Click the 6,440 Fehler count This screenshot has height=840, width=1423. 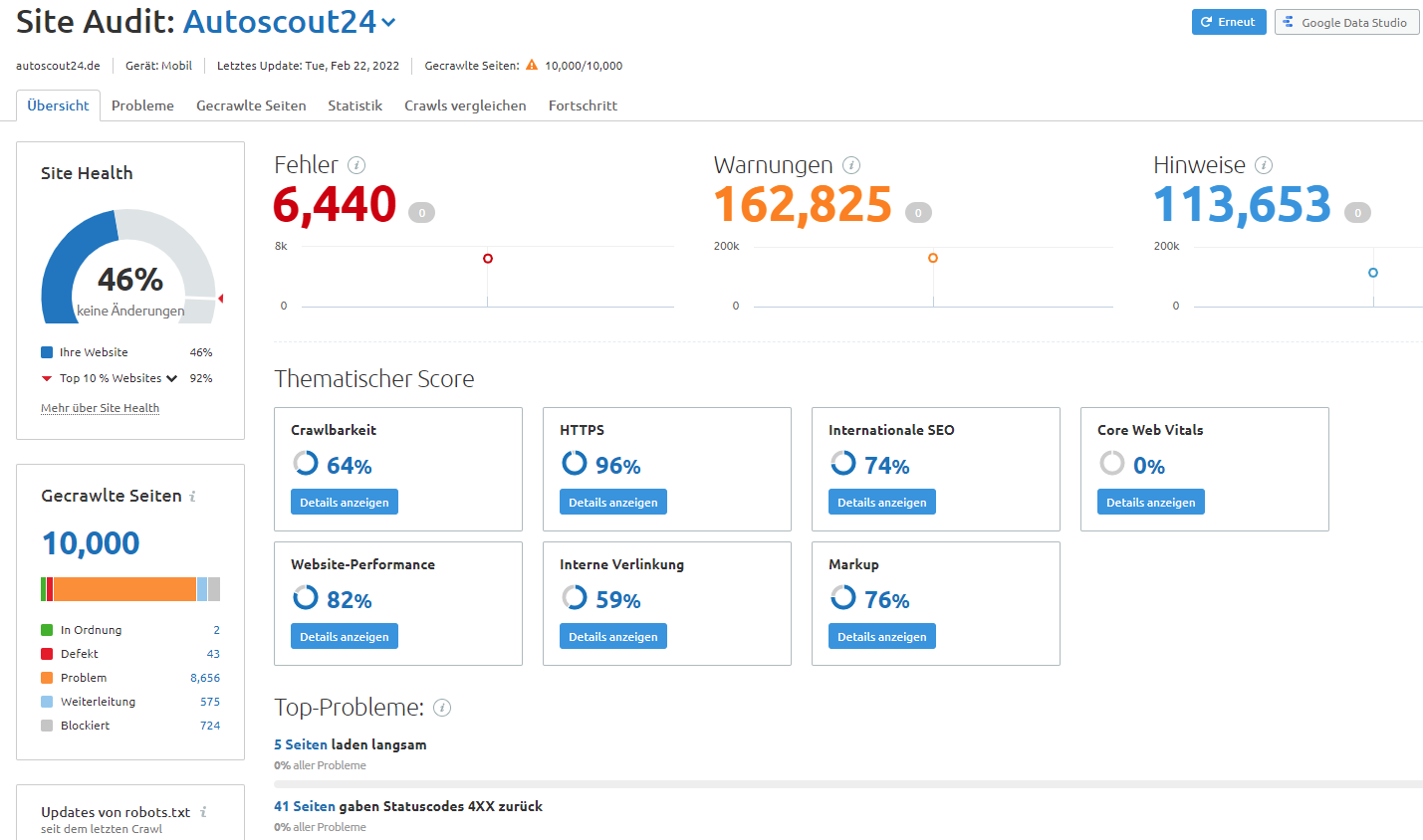point(335,204)
